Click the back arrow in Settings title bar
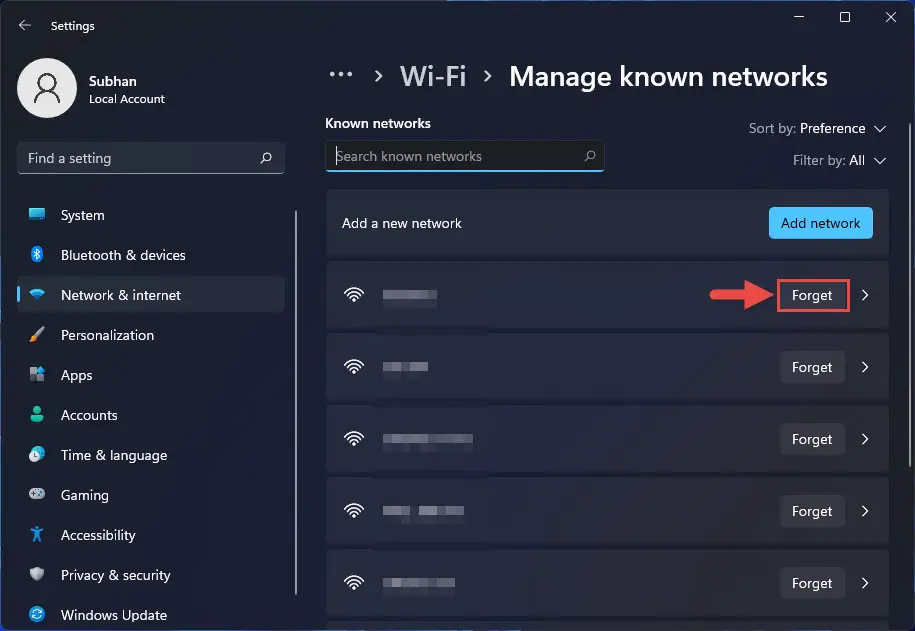The height and width of the screenshot is (631, 915). point(25,25)
